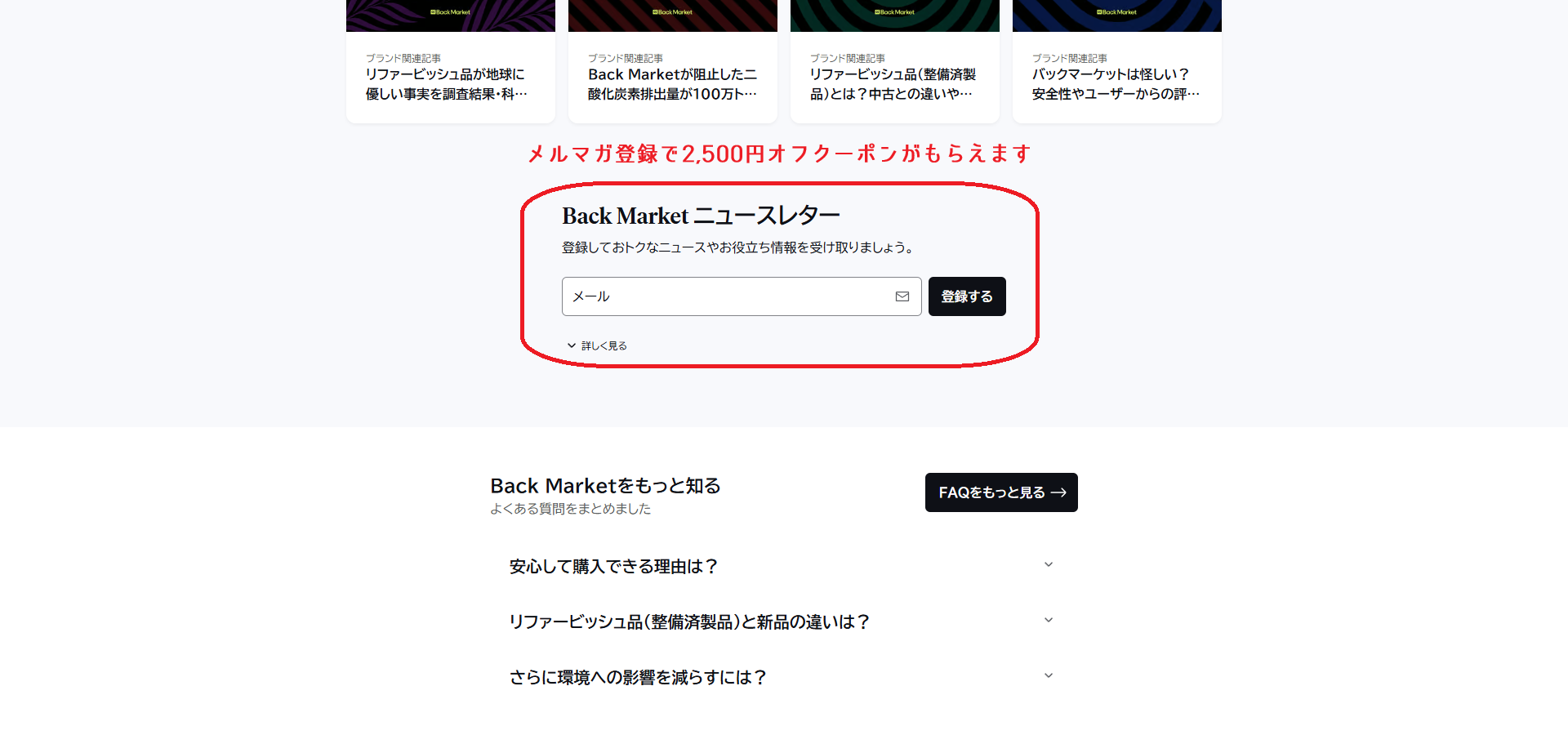
Task: Open the article バックマーケットは怪しい？
Action: coord(1117,77)
